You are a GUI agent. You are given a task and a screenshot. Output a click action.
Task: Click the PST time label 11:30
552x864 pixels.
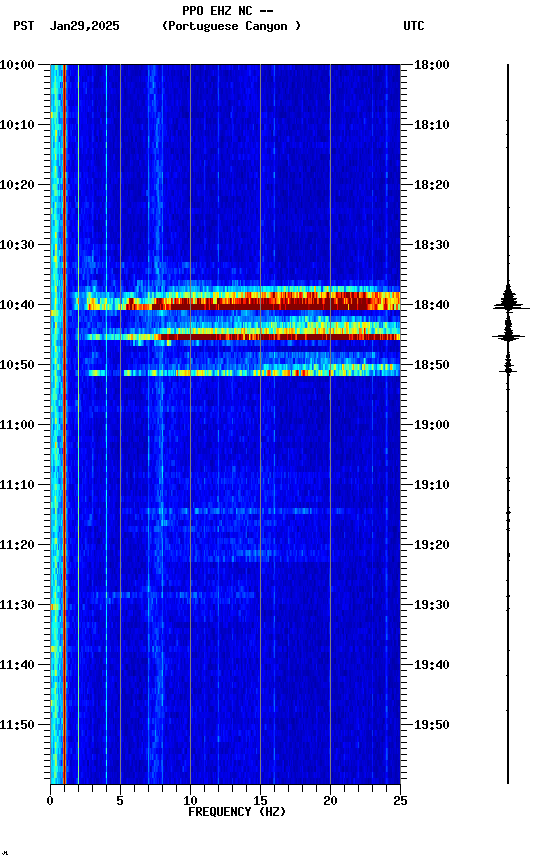(x=17, y=605)
